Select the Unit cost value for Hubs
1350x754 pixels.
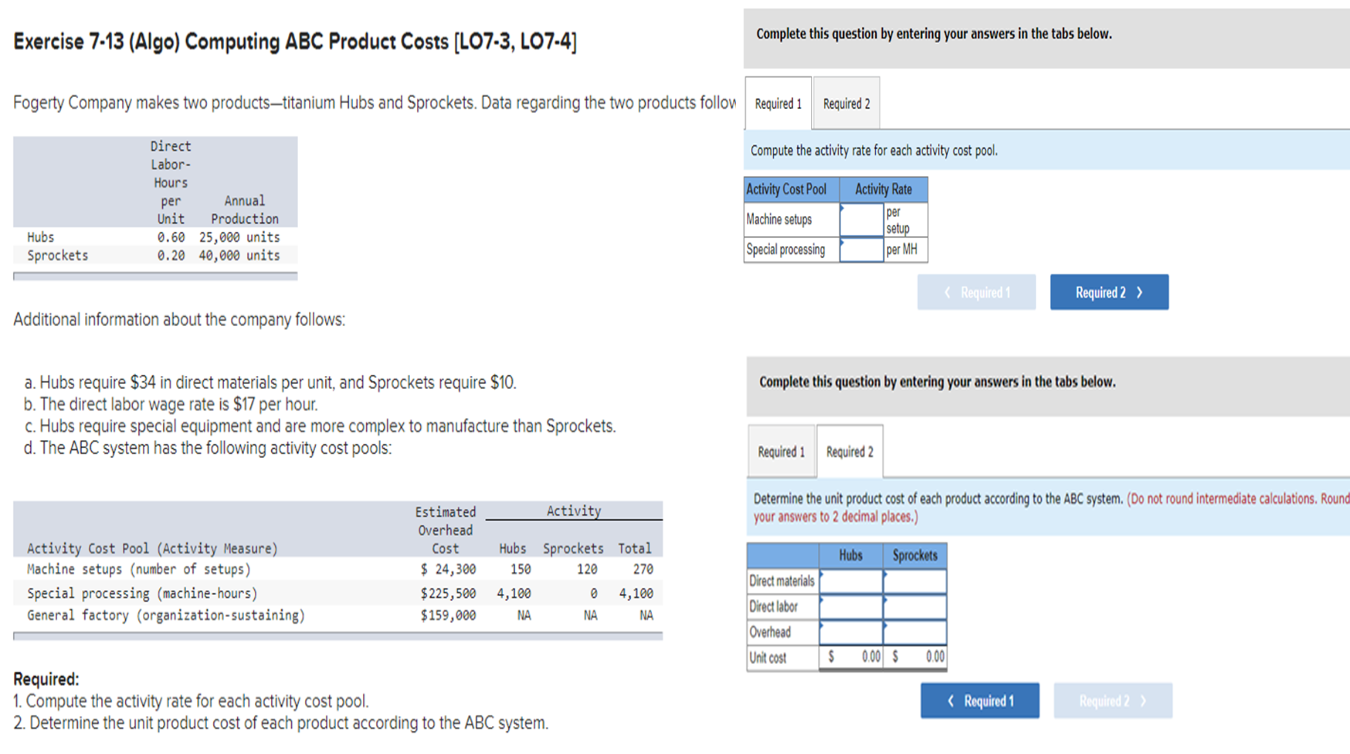[865, 655]
